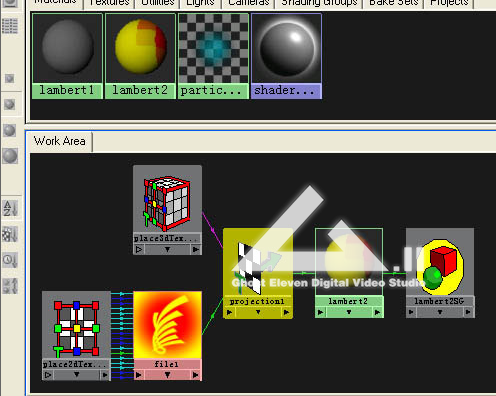The height and width of the screenshot is (396, 496).
Task: Select the Work Area tab
Action: point(59,141)
